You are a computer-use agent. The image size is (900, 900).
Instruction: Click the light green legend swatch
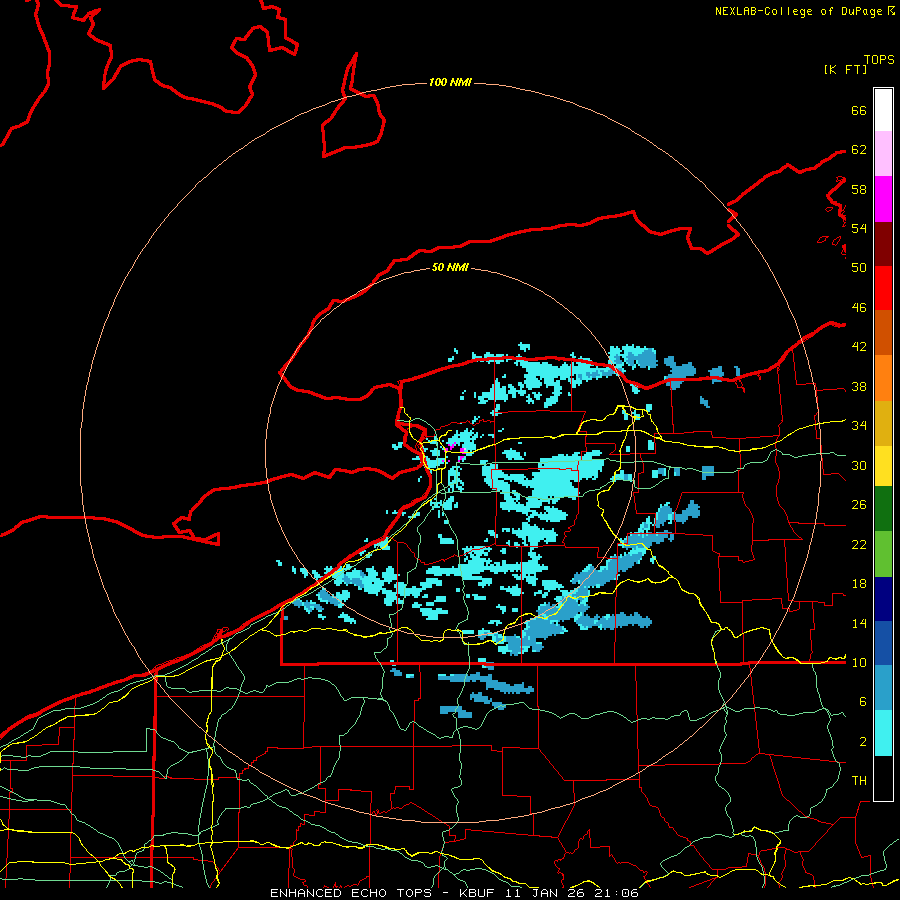coord(883,554)
